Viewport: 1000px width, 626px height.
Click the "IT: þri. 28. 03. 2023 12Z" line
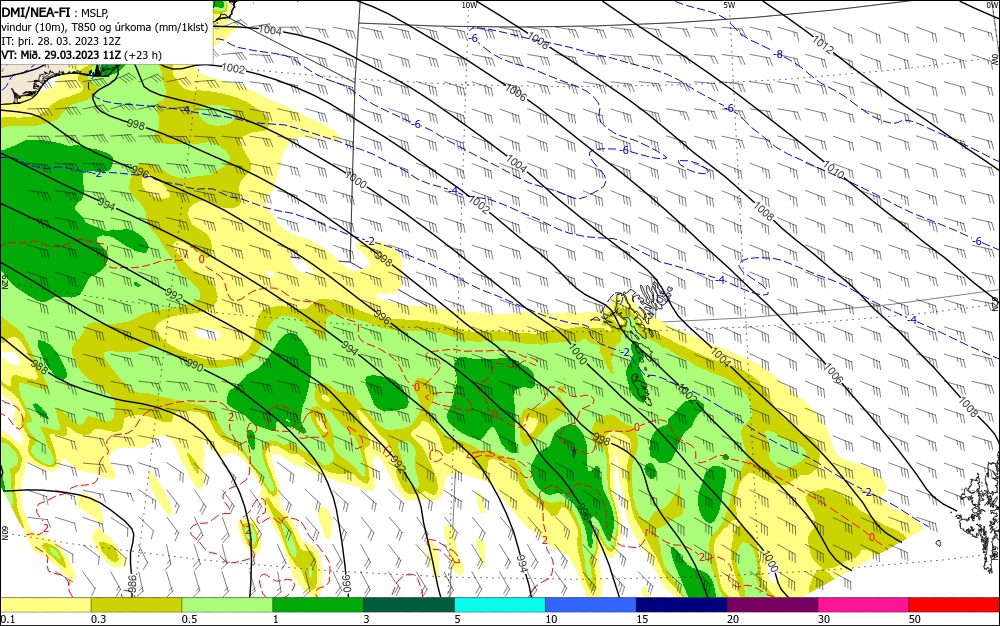click(x=61, y=41)
